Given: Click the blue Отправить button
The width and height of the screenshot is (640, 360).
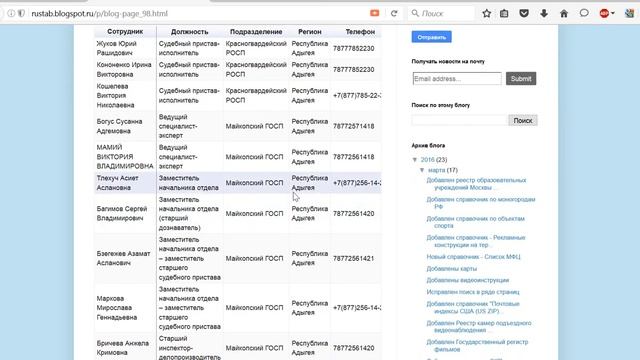Looking at the screenshot, I should (431, 37).
